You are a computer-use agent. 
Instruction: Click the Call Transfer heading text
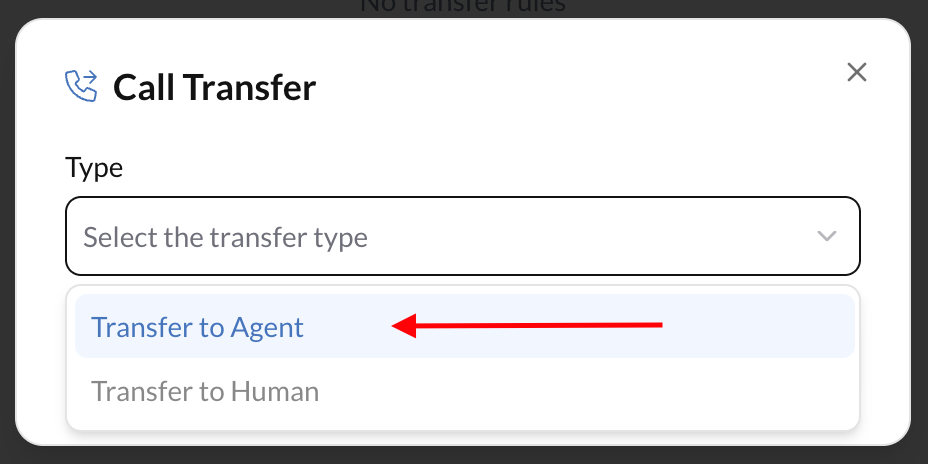point(214,88)
